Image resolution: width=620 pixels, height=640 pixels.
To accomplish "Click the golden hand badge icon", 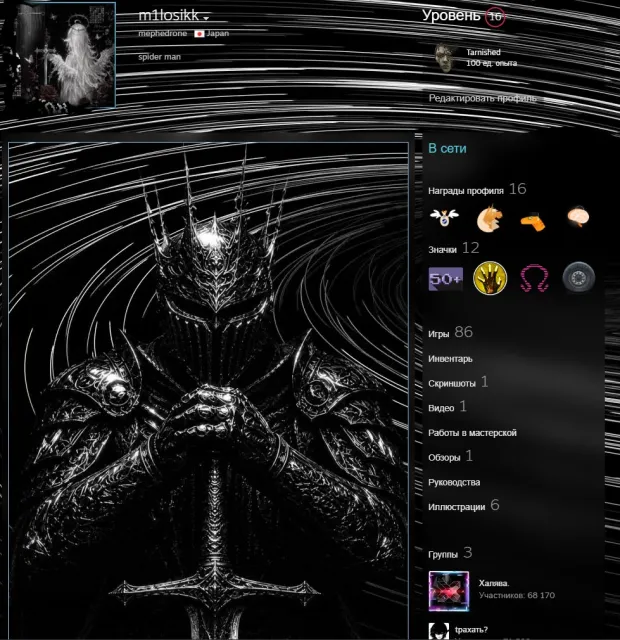I will click(490, 278).
